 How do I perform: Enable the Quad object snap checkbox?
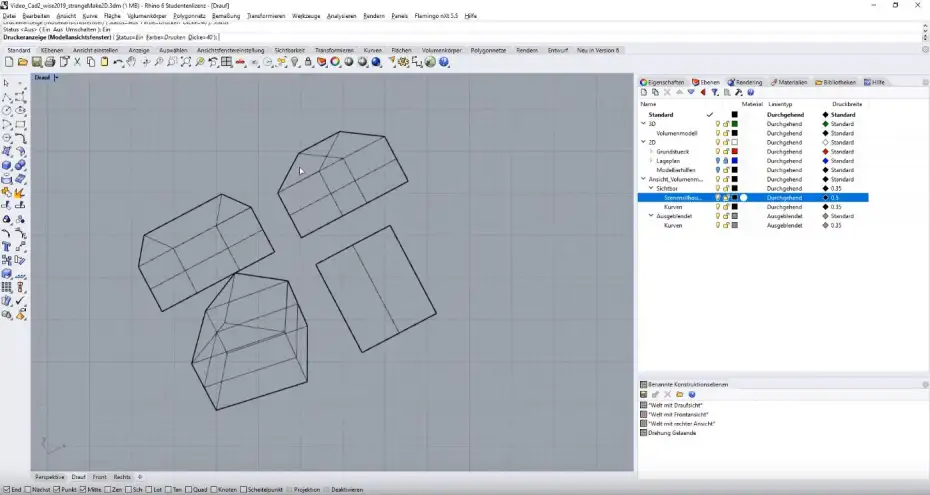click(189, 490)
